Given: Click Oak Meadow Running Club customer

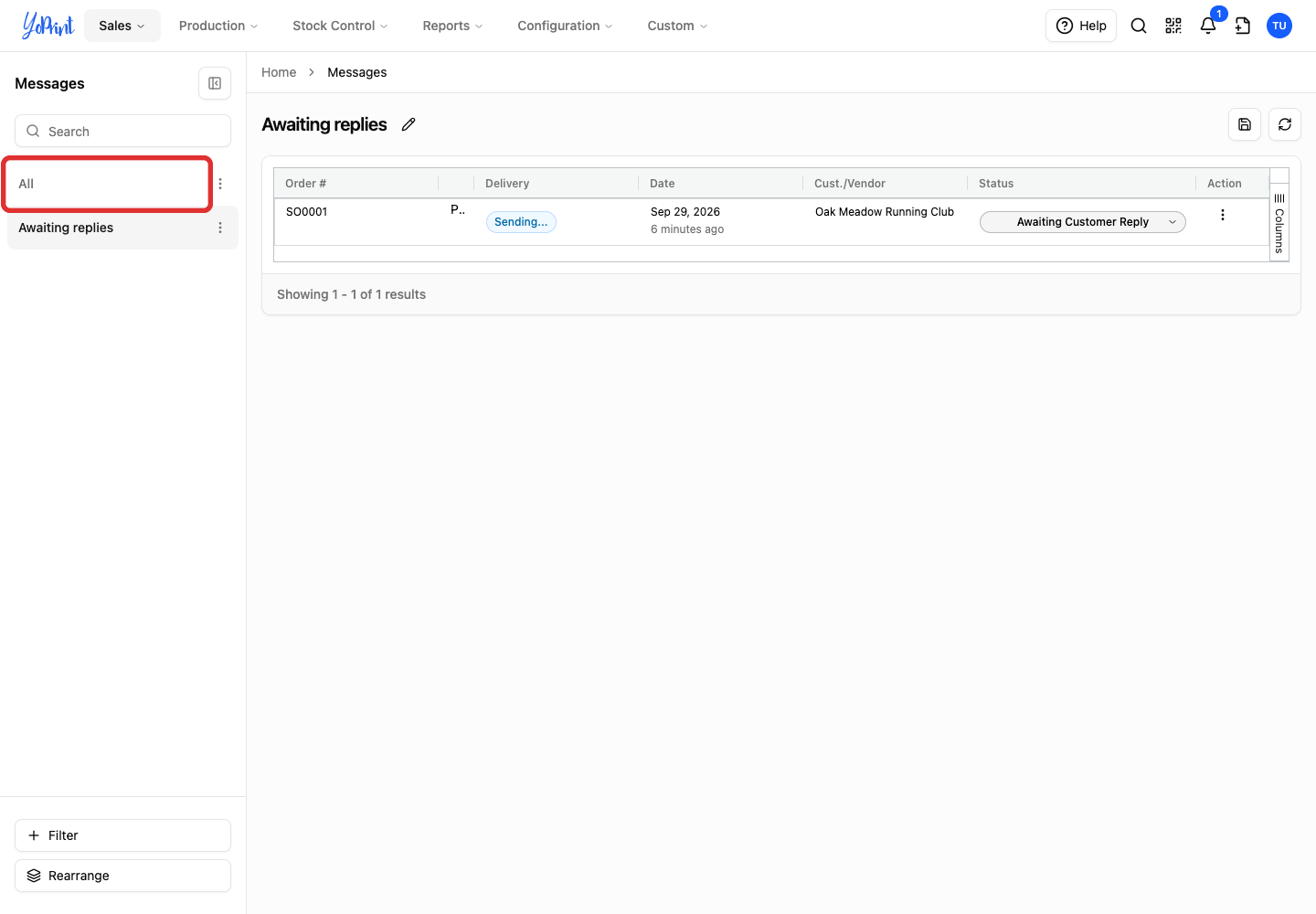Looking at the screenshot, I should (x=885, y=212).
